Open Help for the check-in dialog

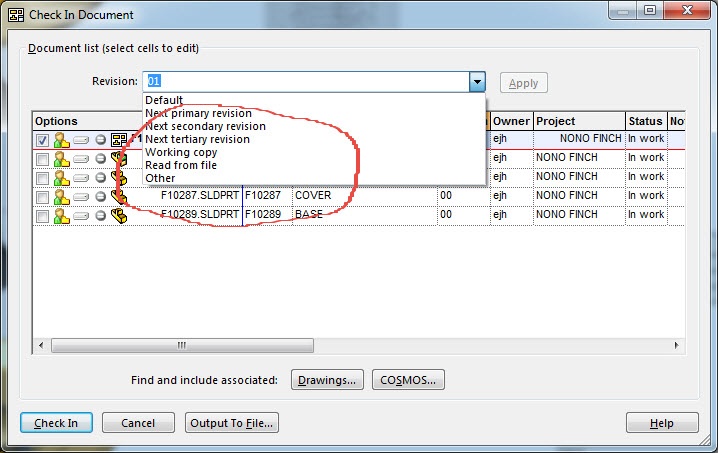click(662, 422)
